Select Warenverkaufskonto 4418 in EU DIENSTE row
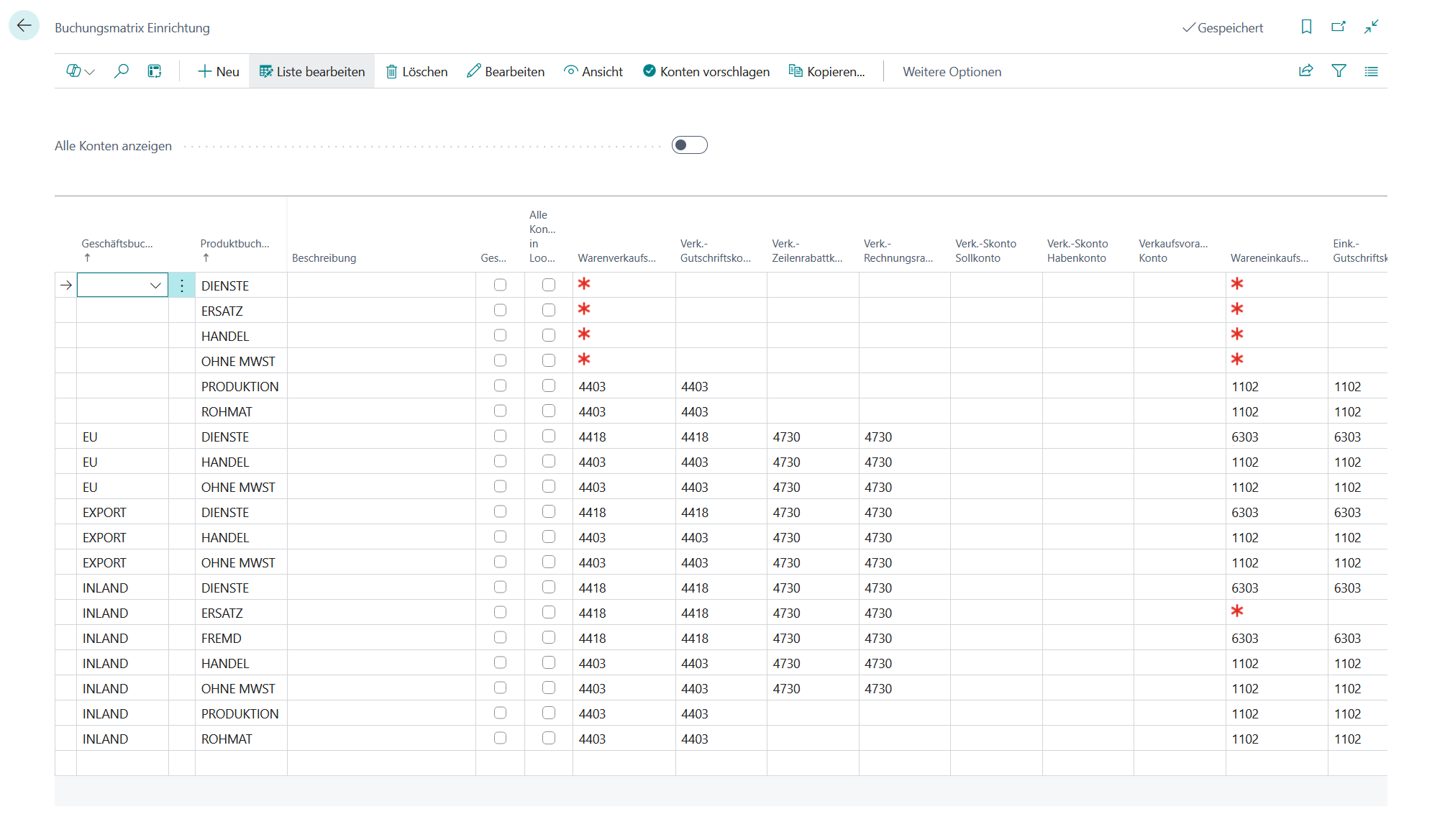This screenshot has height=840, width=1445. point(592,437)
